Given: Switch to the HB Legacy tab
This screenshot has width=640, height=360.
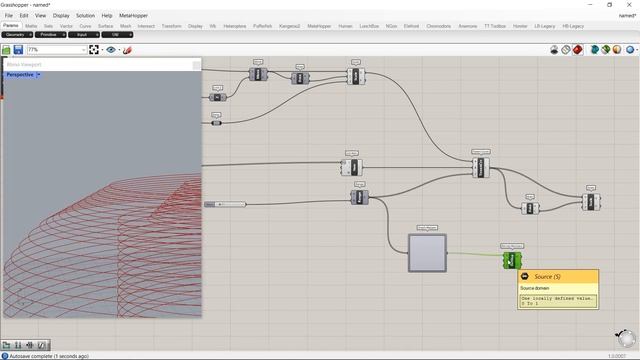Looking at the screenshot, I should point(573,26).
